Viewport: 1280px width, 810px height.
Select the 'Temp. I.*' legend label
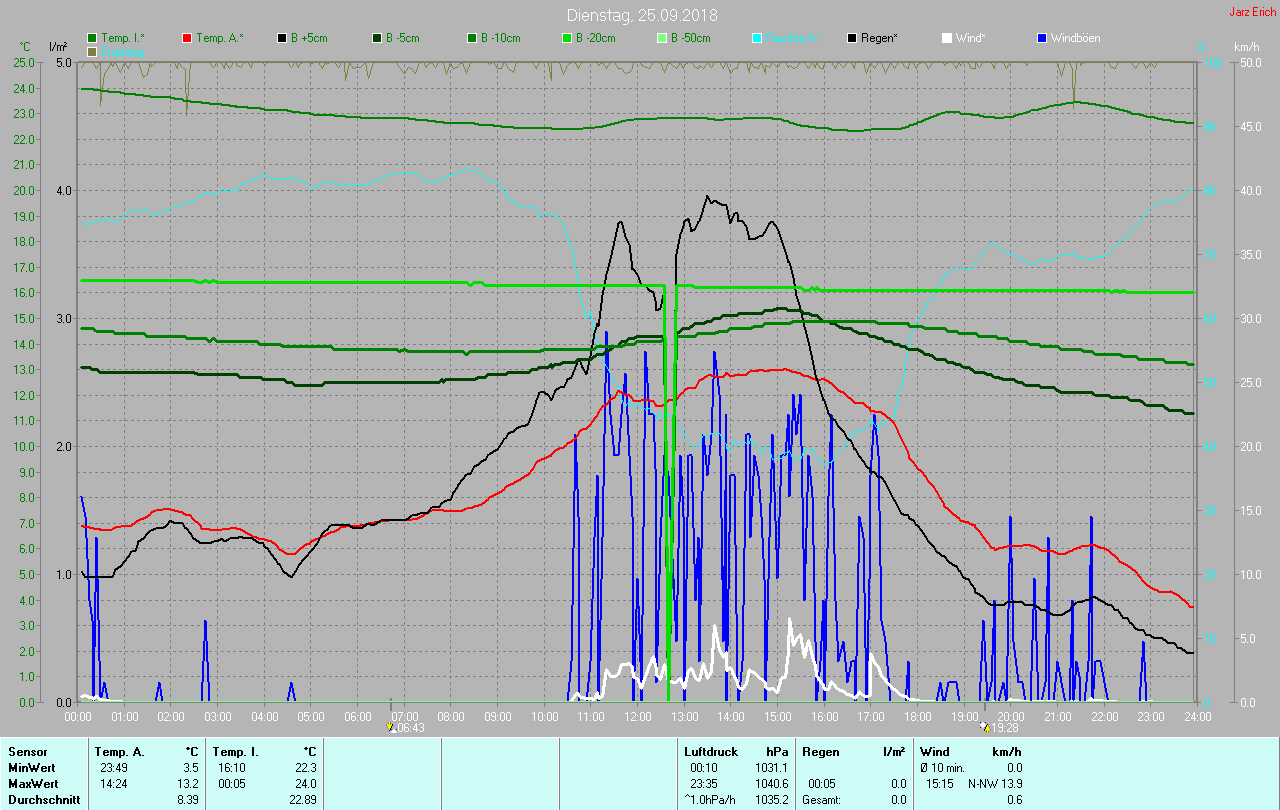(x=123, y=38)
